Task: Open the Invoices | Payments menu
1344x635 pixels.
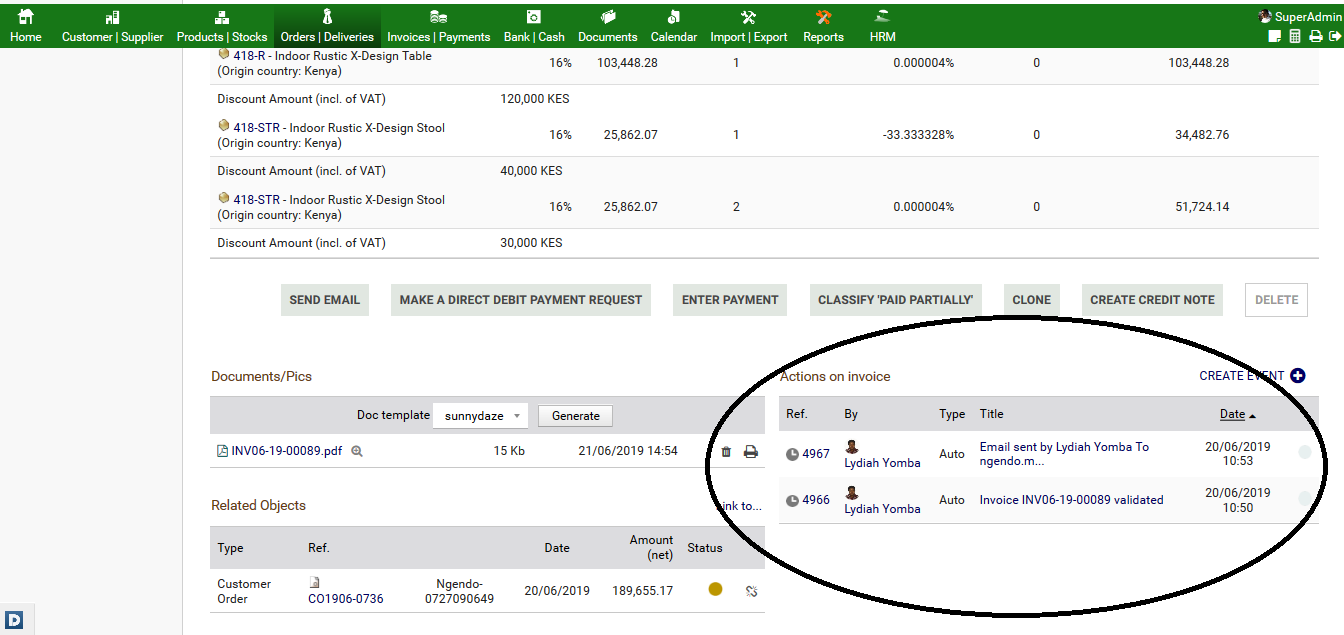Action: tap(438, 27)
